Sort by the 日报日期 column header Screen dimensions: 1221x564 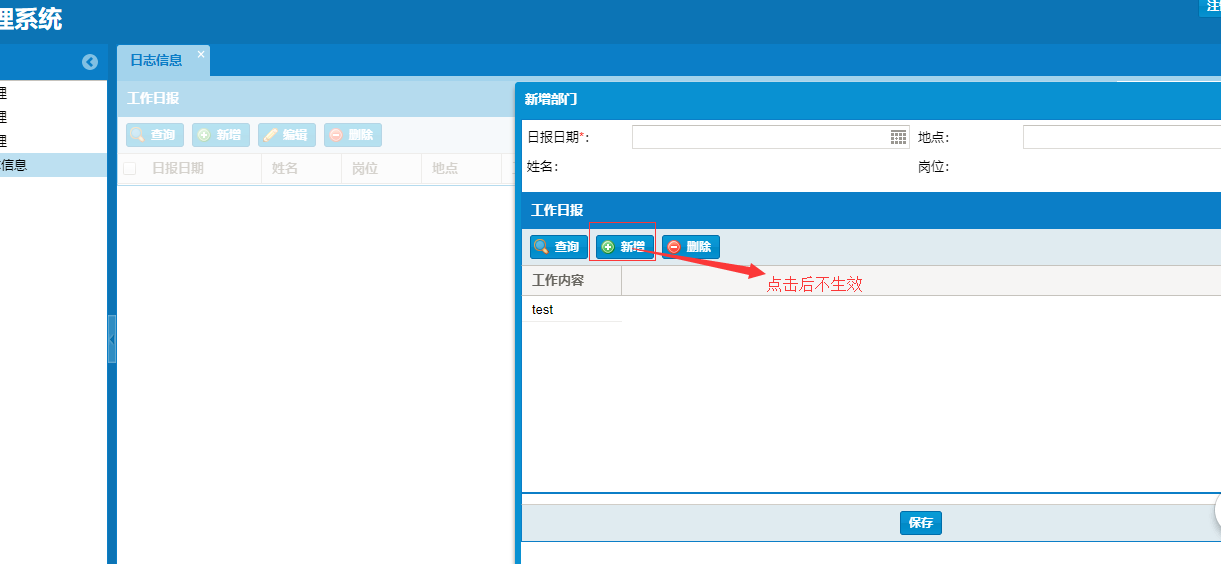pos(178,169)
